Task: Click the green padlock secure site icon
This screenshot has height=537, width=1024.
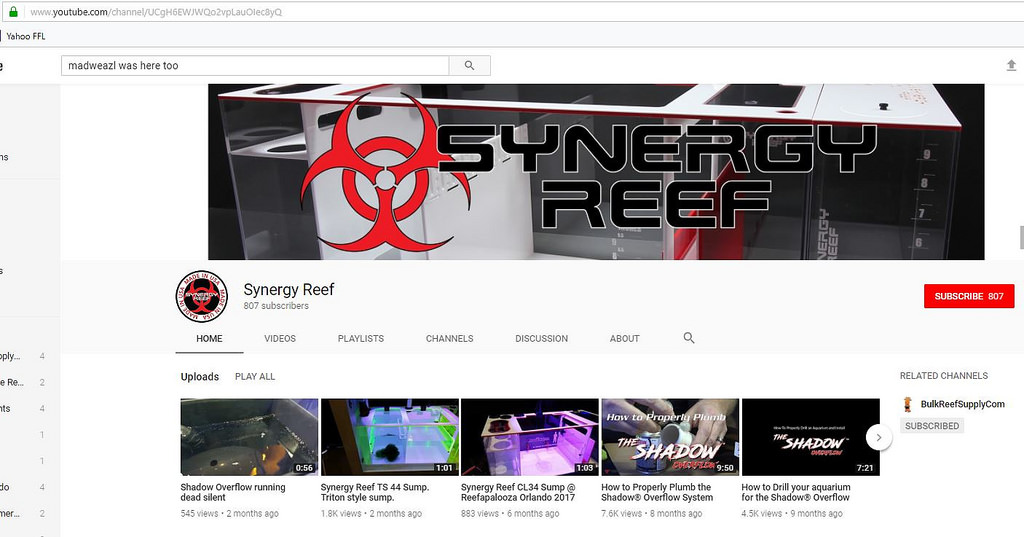Action: 13,12
